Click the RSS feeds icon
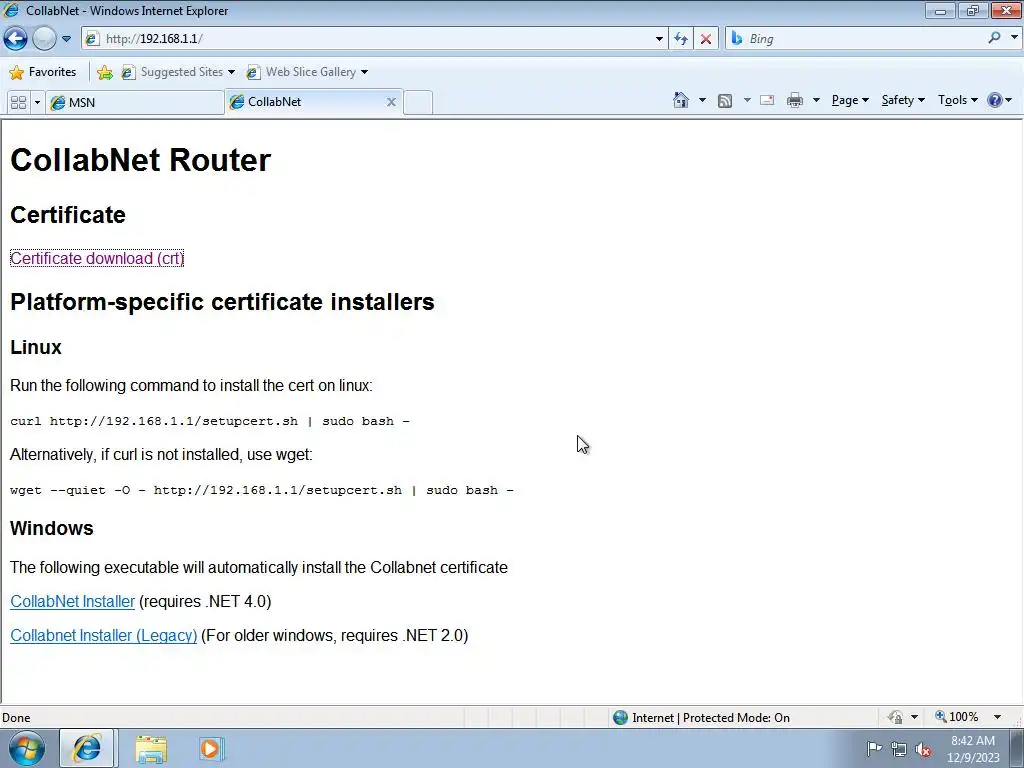This screenshot has width=1024, height=768. point(725,100)
